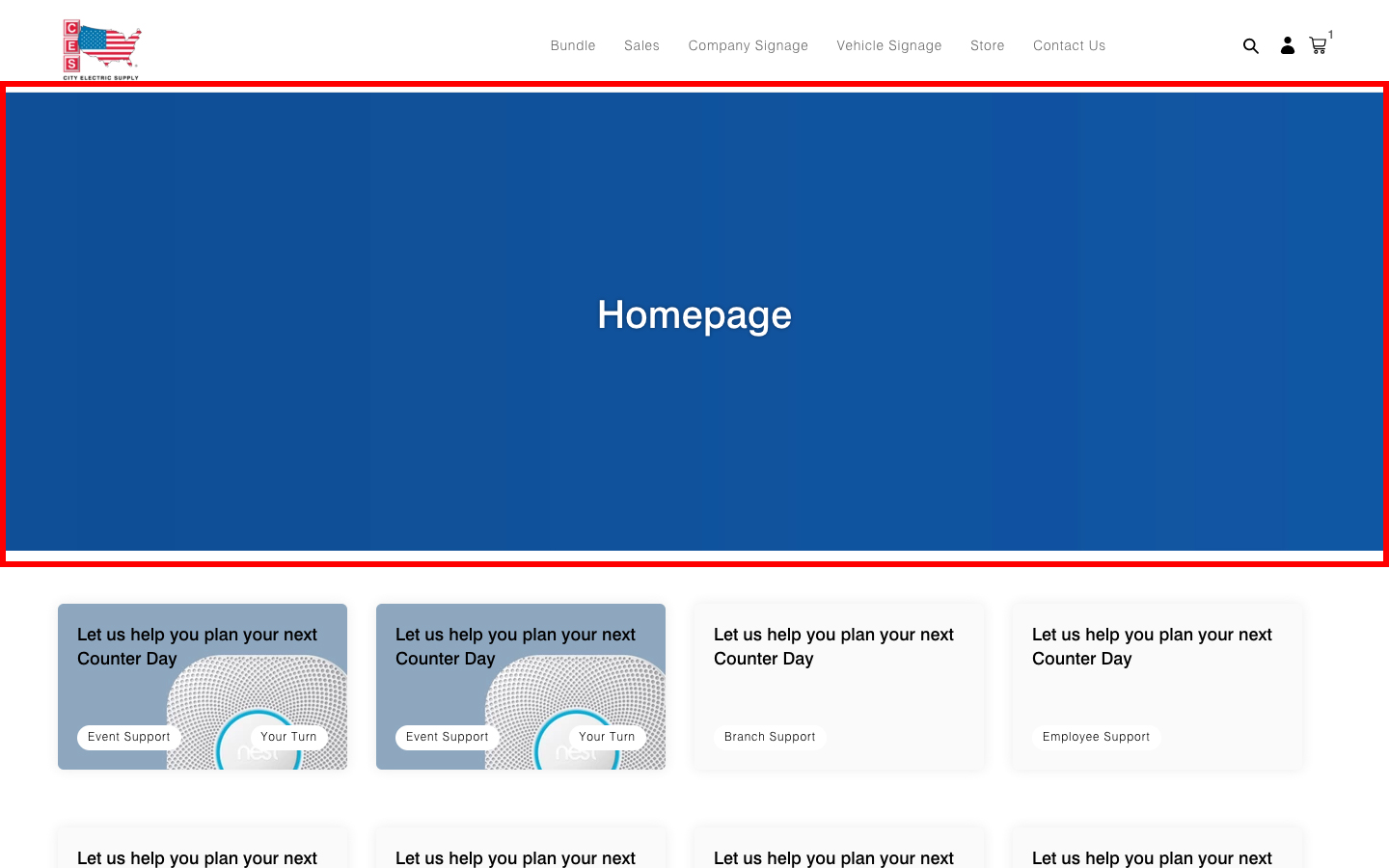Image resolution: width=1389 pixels, height=868 pixels.
Task: Go to the Sales page
Action: point(641,46)
